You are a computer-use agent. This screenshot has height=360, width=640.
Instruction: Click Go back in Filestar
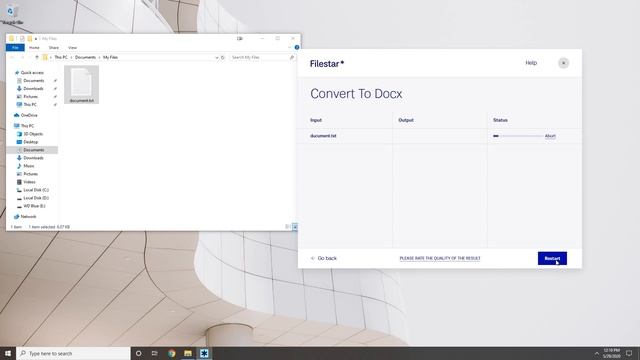tap(324, 258)
